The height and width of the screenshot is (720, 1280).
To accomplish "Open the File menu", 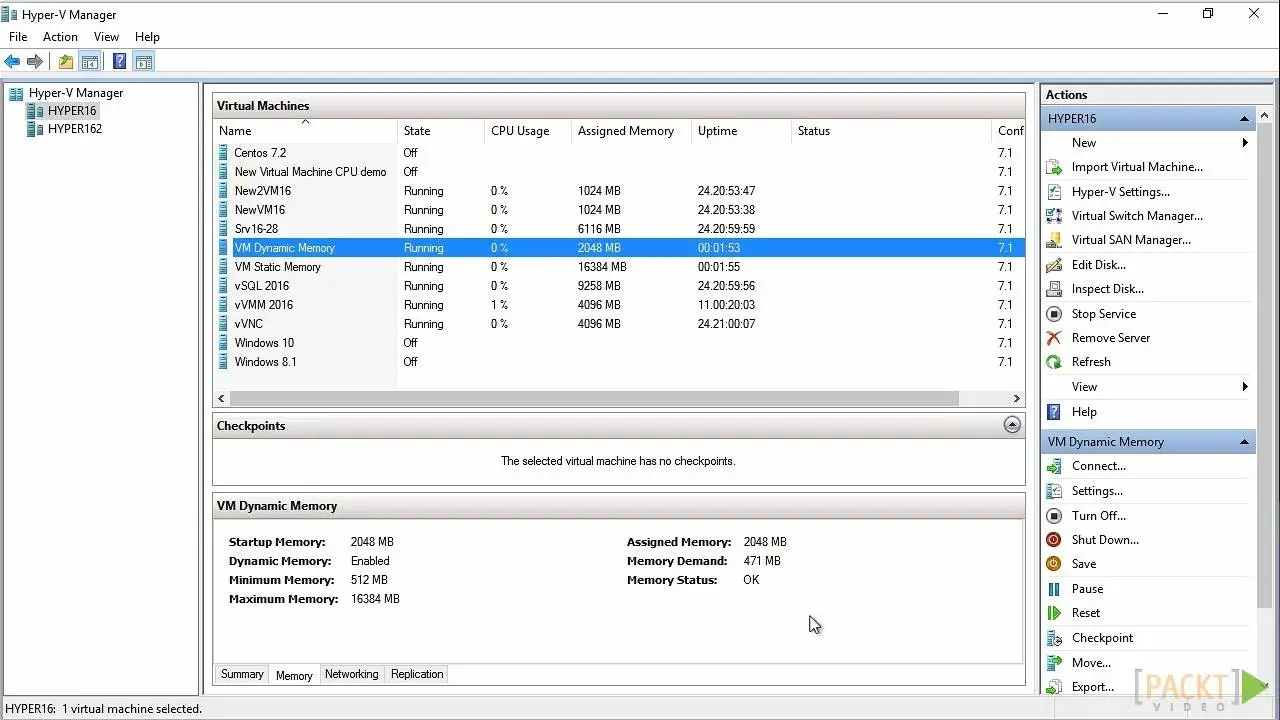I will [x=18, y=37].
